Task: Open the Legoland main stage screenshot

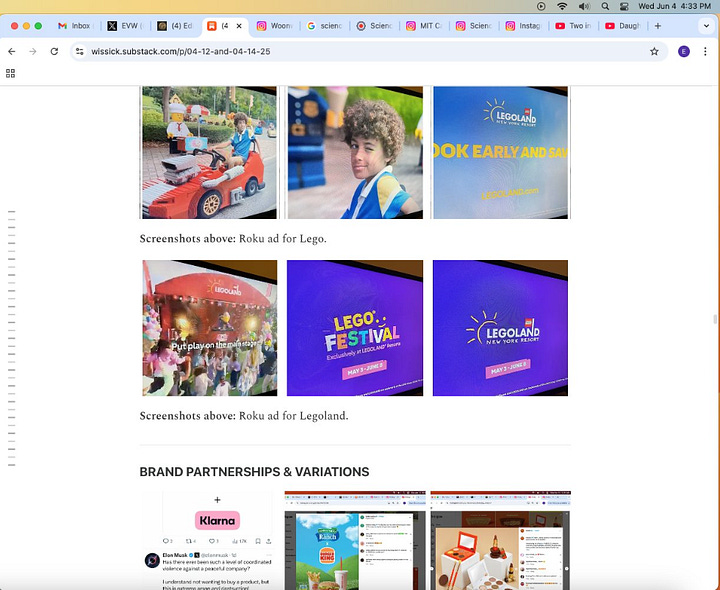Action: pyautogui.click(x=209, y=328)
